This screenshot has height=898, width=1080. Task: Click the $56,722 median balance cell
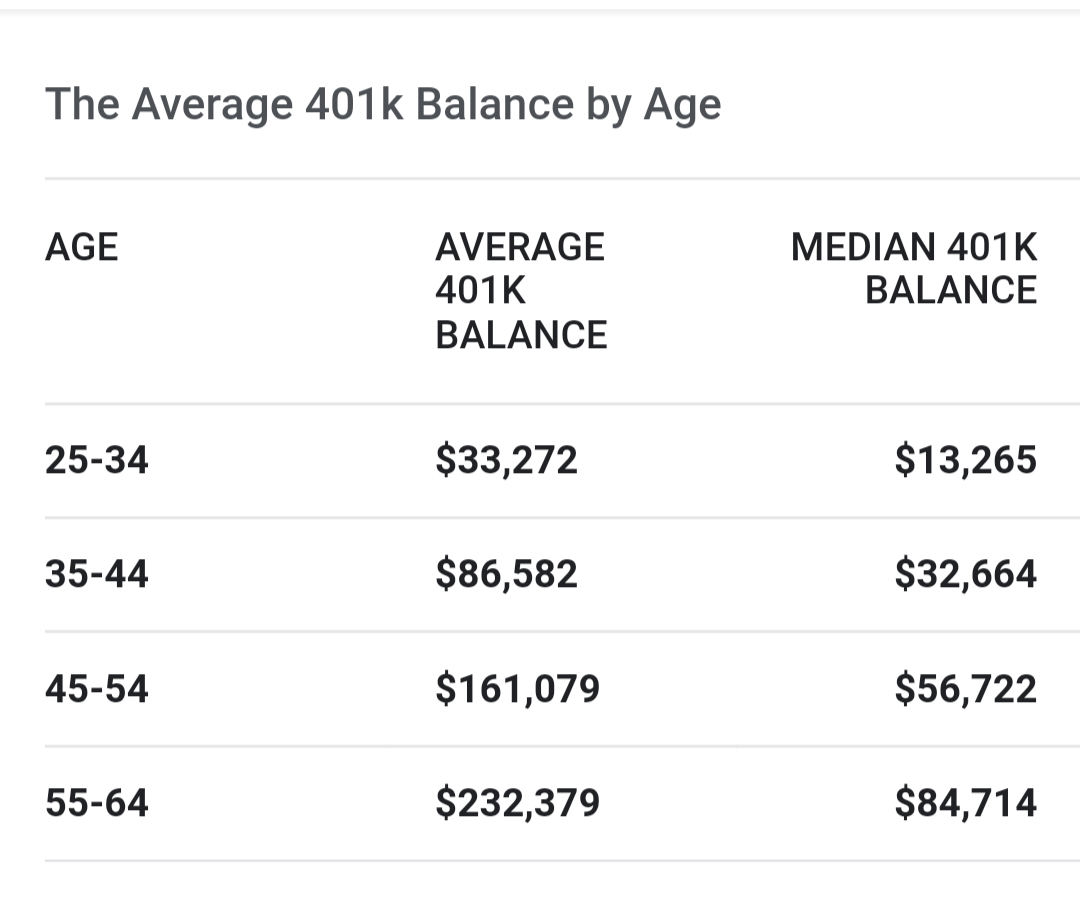coord(966,689)
